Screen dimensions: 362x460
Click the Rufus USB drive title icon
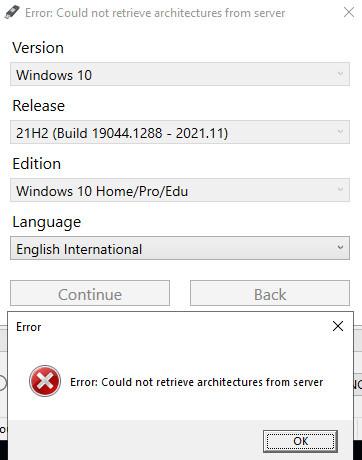click(x=12, y=13)
